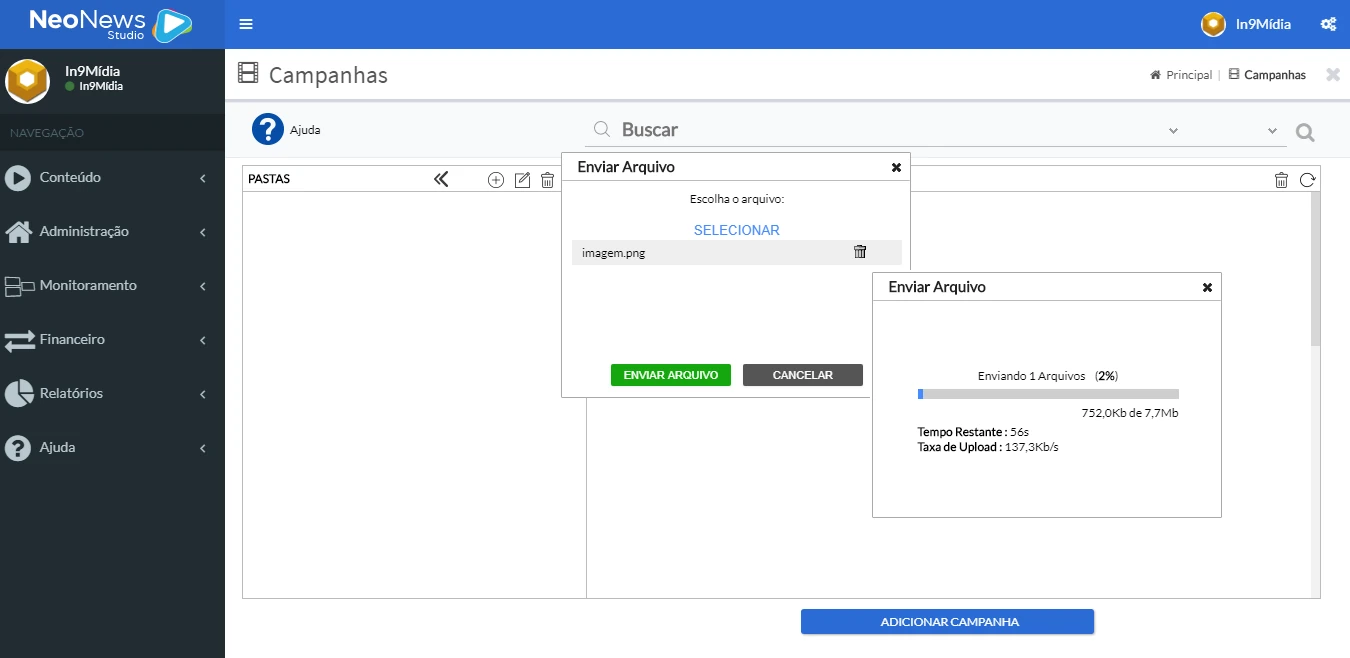
Task: Expand the Monitoramento menu chevron
Action: tap(203, 286)
